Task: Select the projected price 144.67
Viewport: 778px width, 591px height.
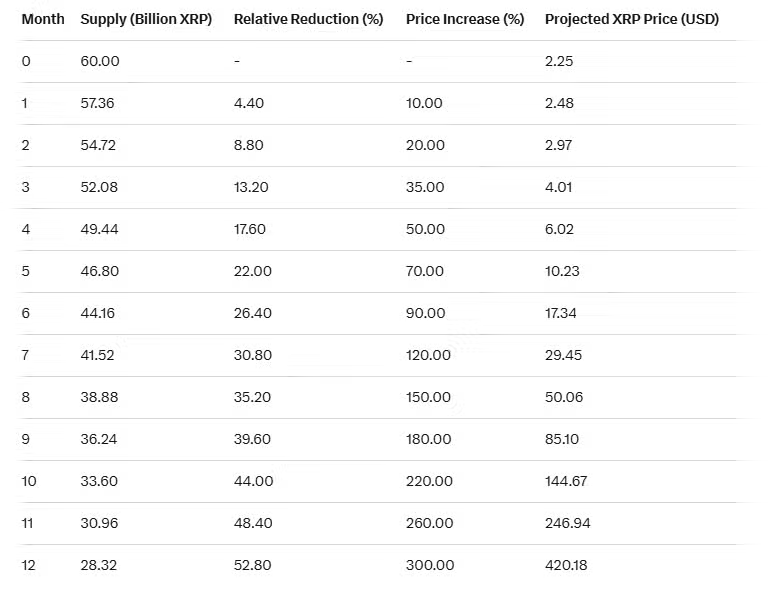Action: pos(566,481)
